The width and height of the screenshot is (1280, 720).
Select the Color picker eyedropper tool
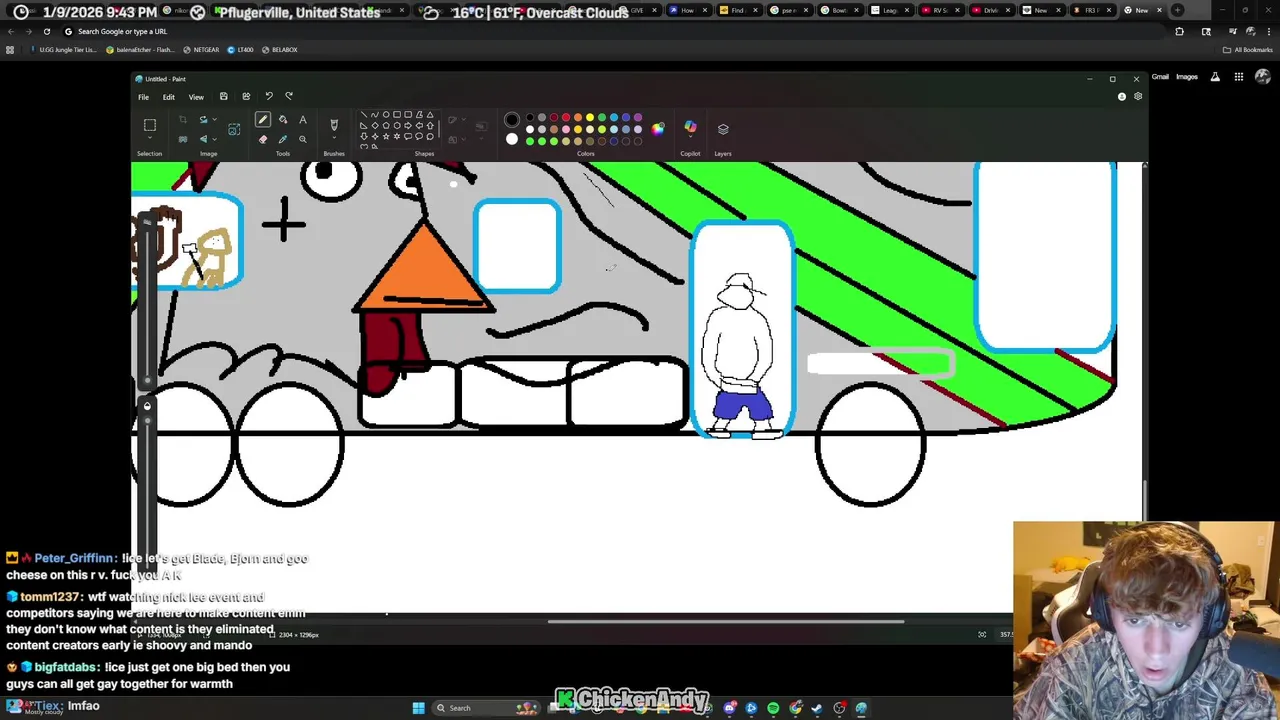pyautogui.click(x=283, y=138)
